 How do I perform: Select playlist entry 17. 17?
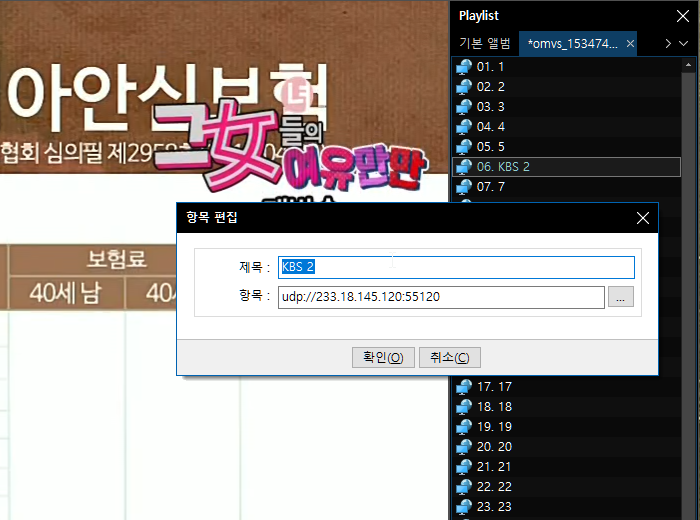[567, 387]
